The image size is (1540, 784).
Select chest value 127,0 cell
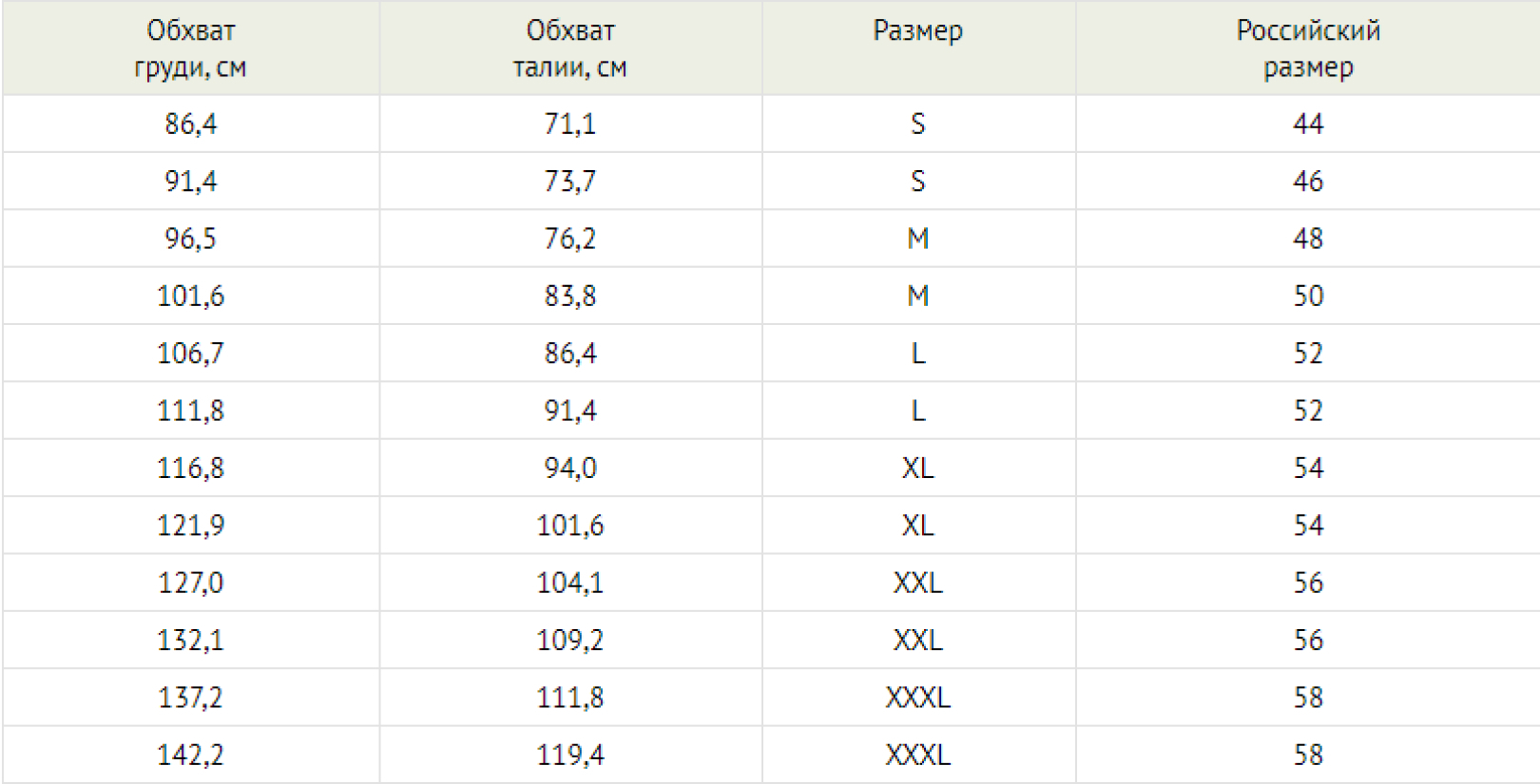click(190, 583)
